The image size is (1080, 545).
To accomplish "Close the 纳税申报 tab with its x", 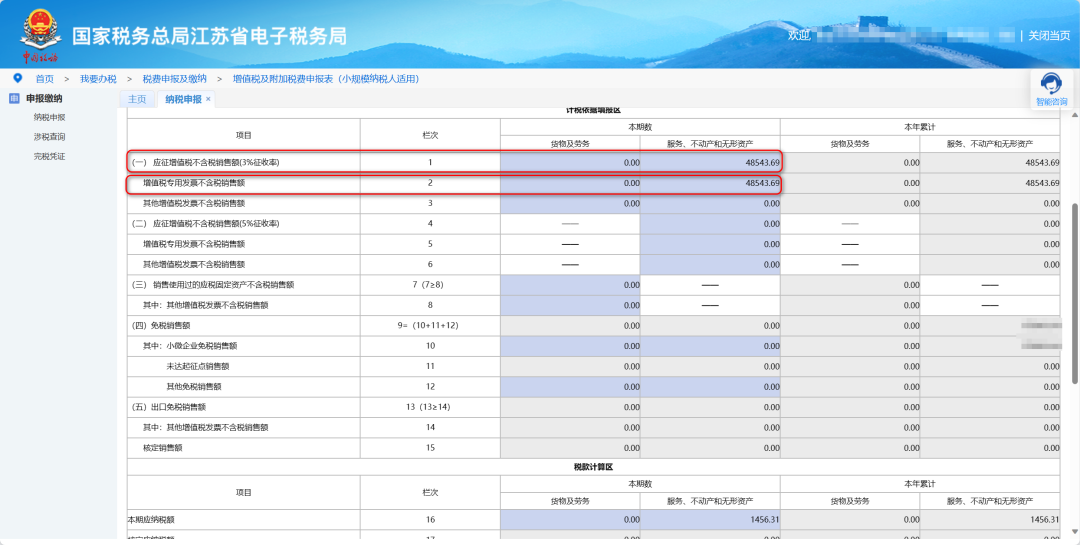I will click(208, 99).
